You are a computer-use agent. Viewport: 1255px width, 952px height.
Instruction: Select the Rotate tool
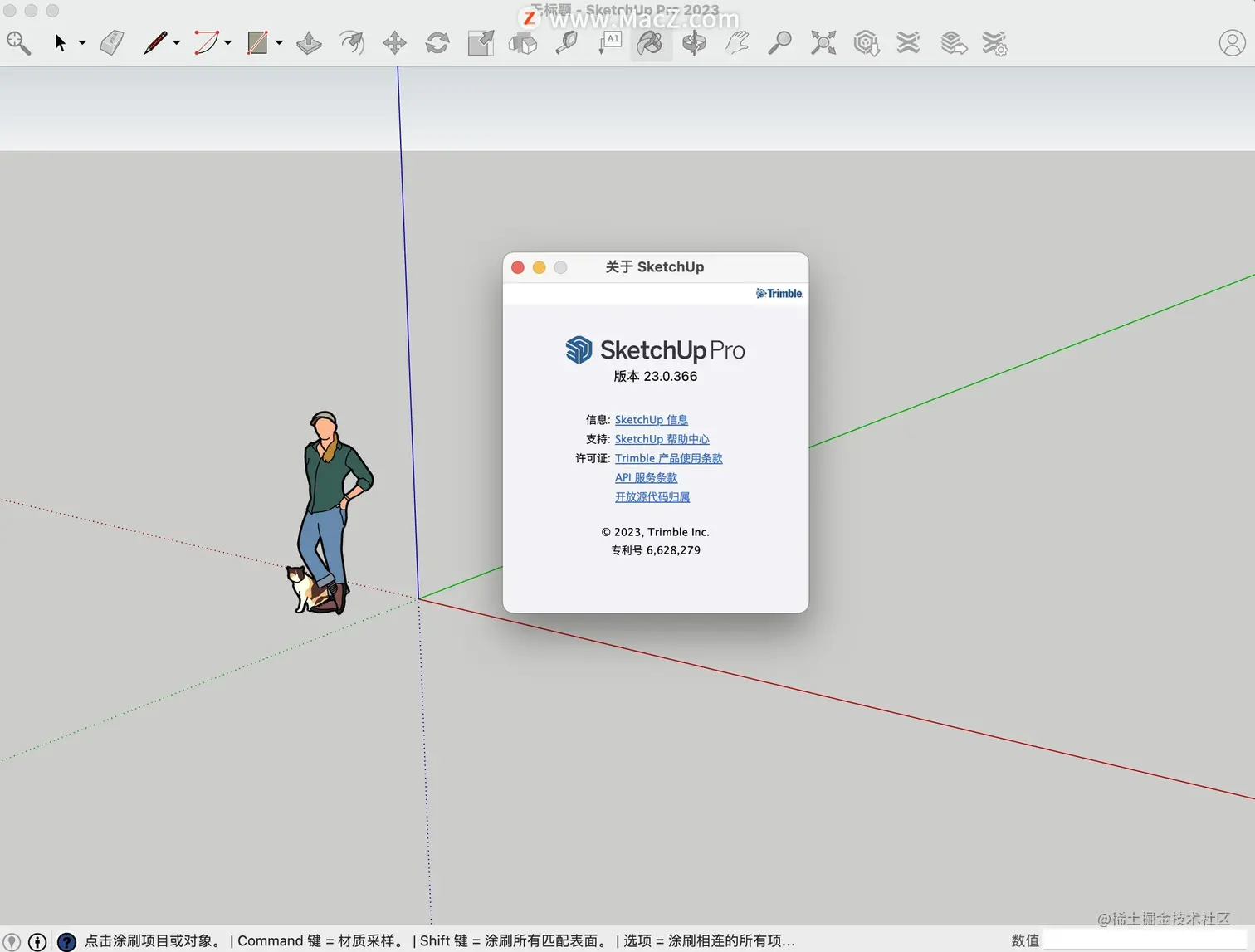[x=437, y=43]
